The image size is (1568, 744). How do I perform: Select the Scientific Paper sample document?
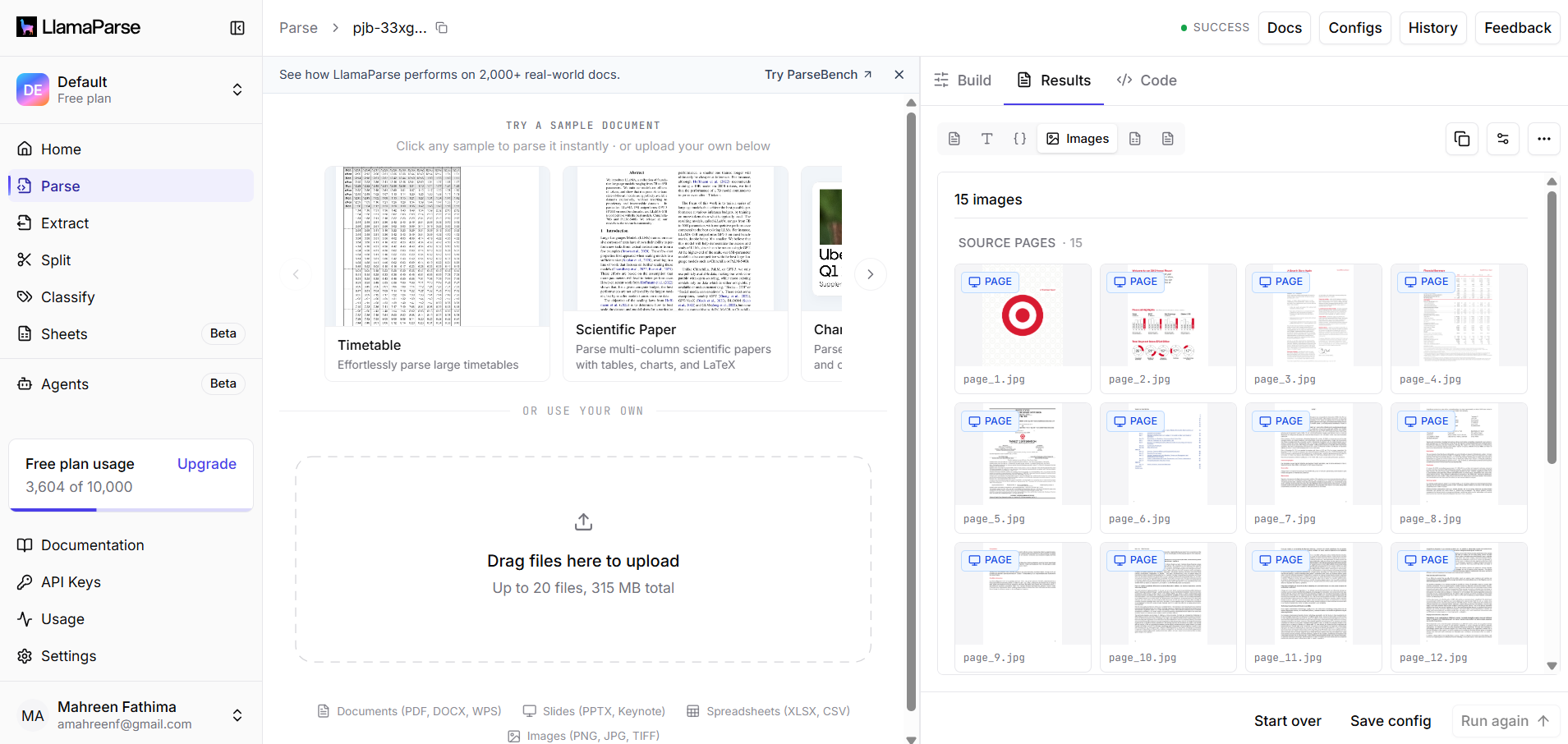point(675,273)
